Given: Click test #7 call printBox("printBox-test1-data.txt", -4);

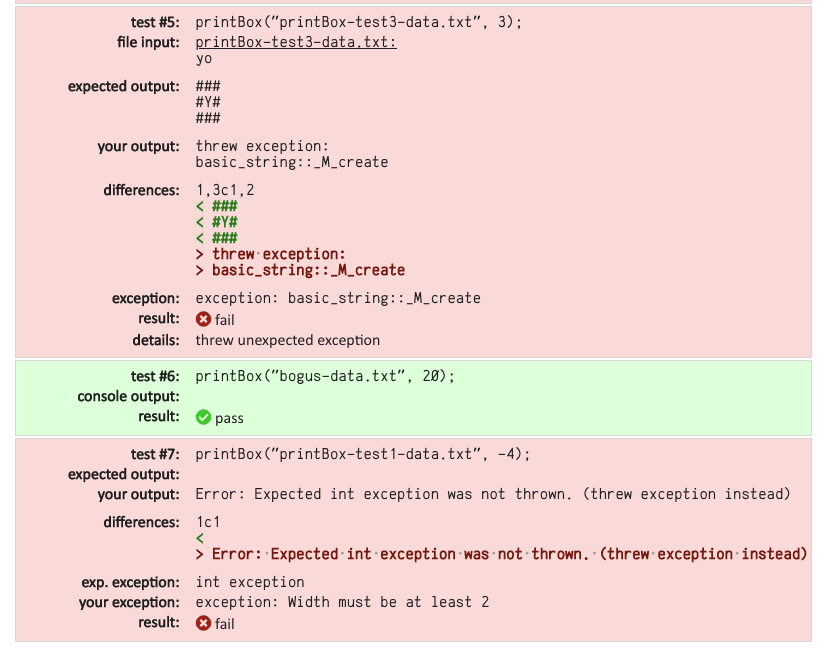Looking at the screenshot, I should 363,455.
